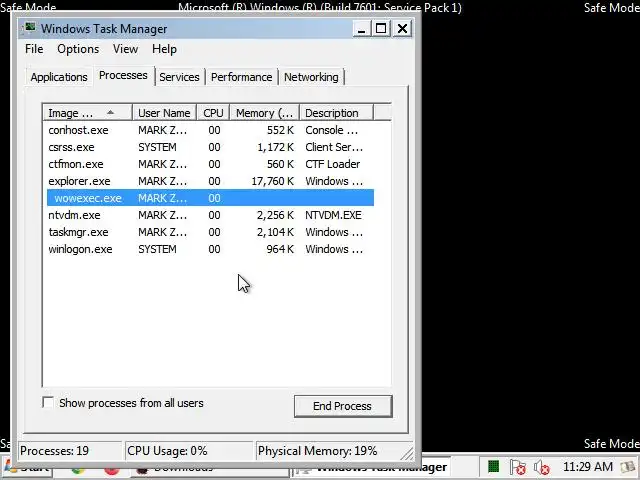Viewport: 640px width, 480px height.
Task: Switch to the Applications tab
Action: (59, 77)
